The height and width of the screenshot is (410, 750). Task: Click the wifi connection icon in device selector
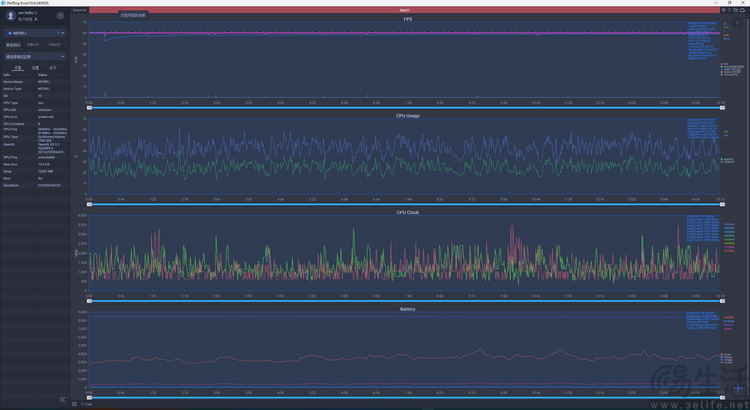pos(58,33)
